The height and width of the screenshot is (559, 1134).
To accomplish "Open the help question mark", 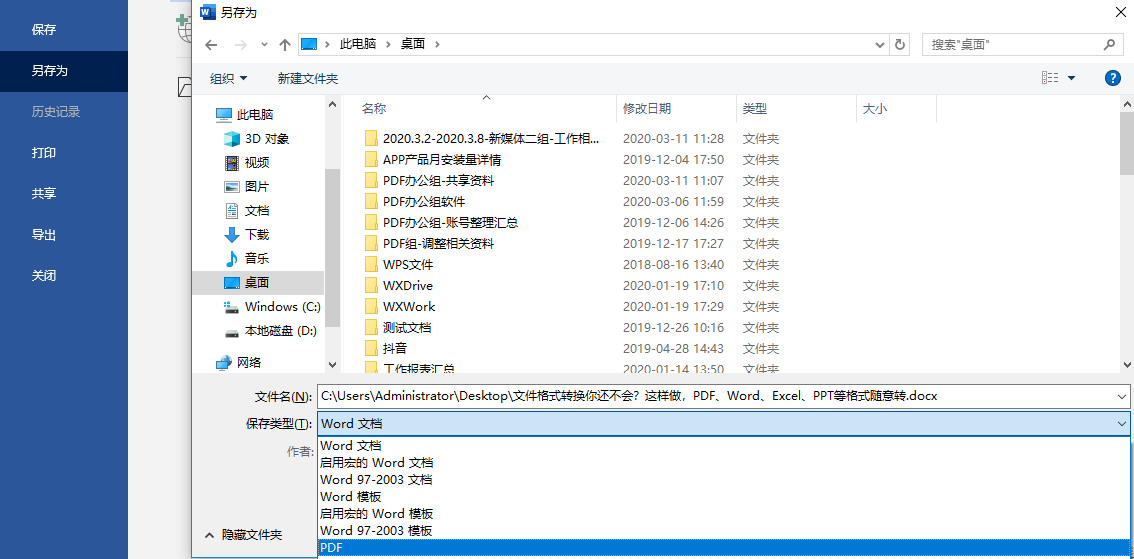I will pyautogui.click(x=1112, y=78).
